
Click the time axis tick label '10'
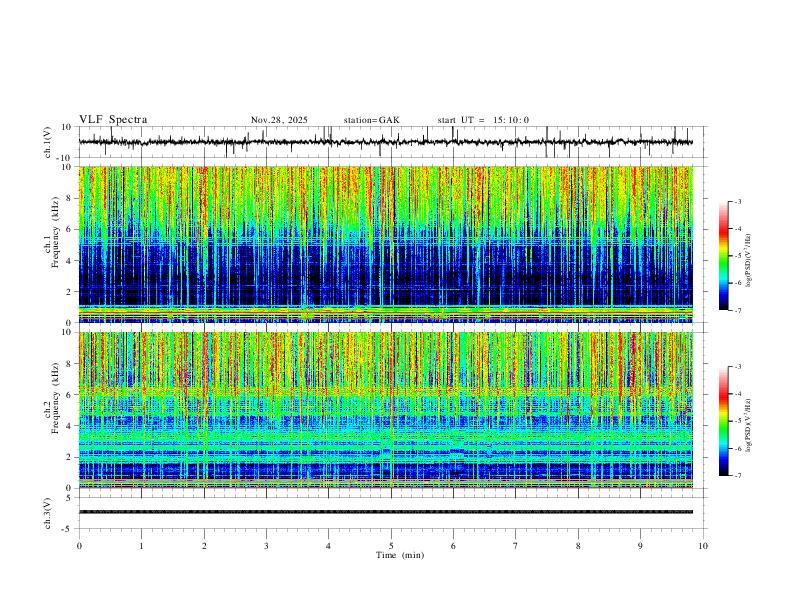point(703,546)
